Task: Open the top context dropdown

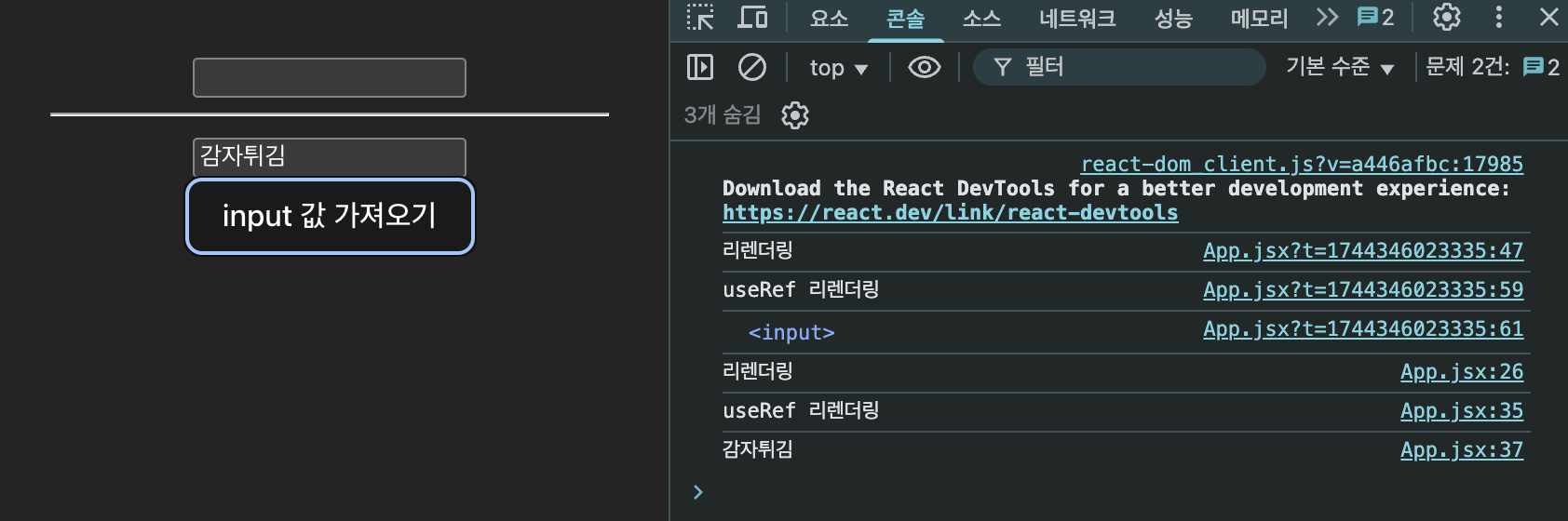Action: pyautogui.click(x=838, y=68)
